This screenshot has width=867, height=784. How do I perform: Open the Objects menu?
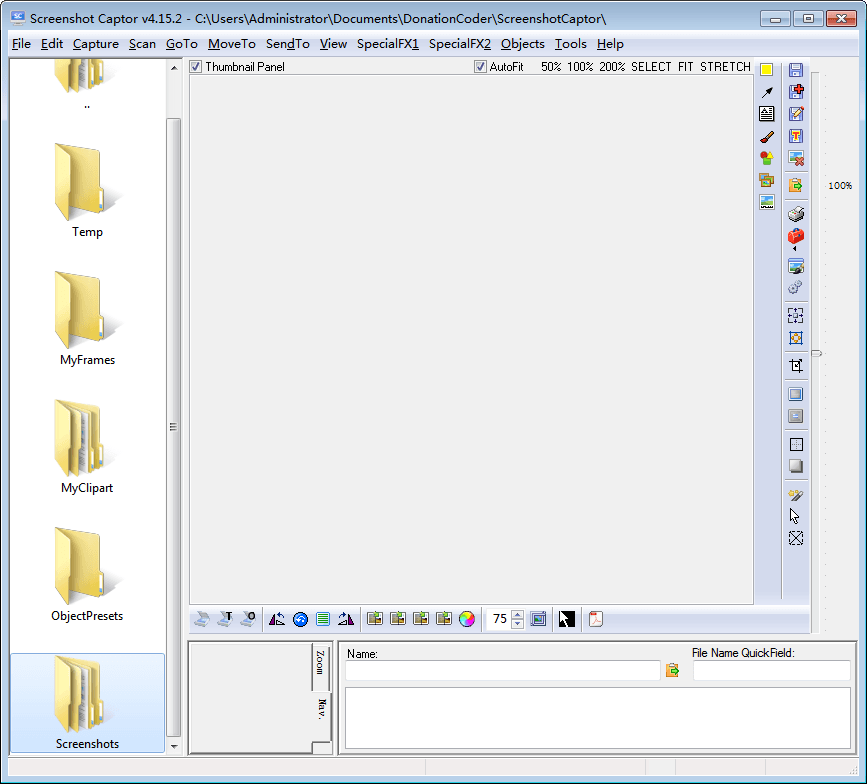522,44
